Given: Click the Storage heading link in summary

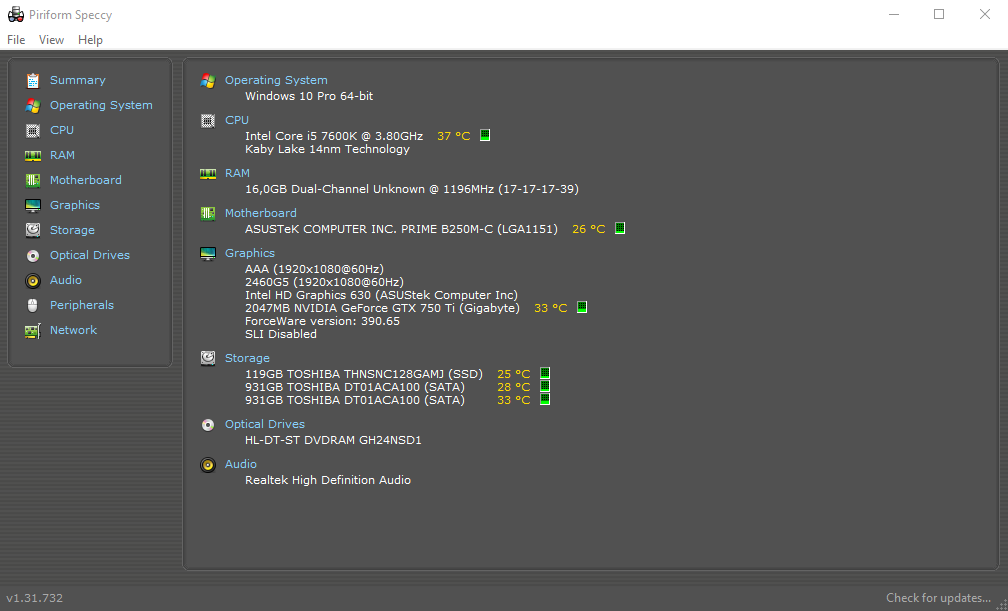Looking at the screenshot, I should point(247,358).
